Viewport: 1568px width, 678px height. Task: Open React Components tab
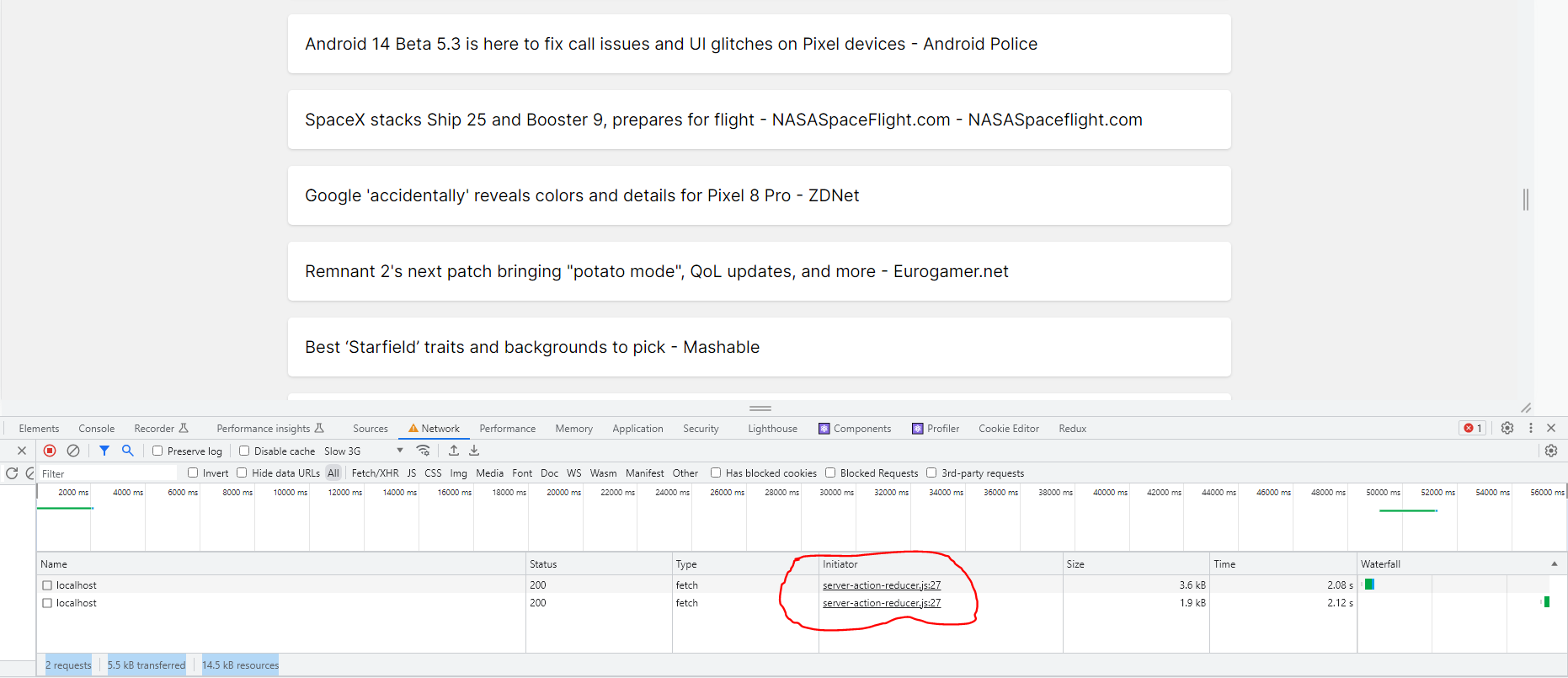pyautogui.click(x=855, y=429)
